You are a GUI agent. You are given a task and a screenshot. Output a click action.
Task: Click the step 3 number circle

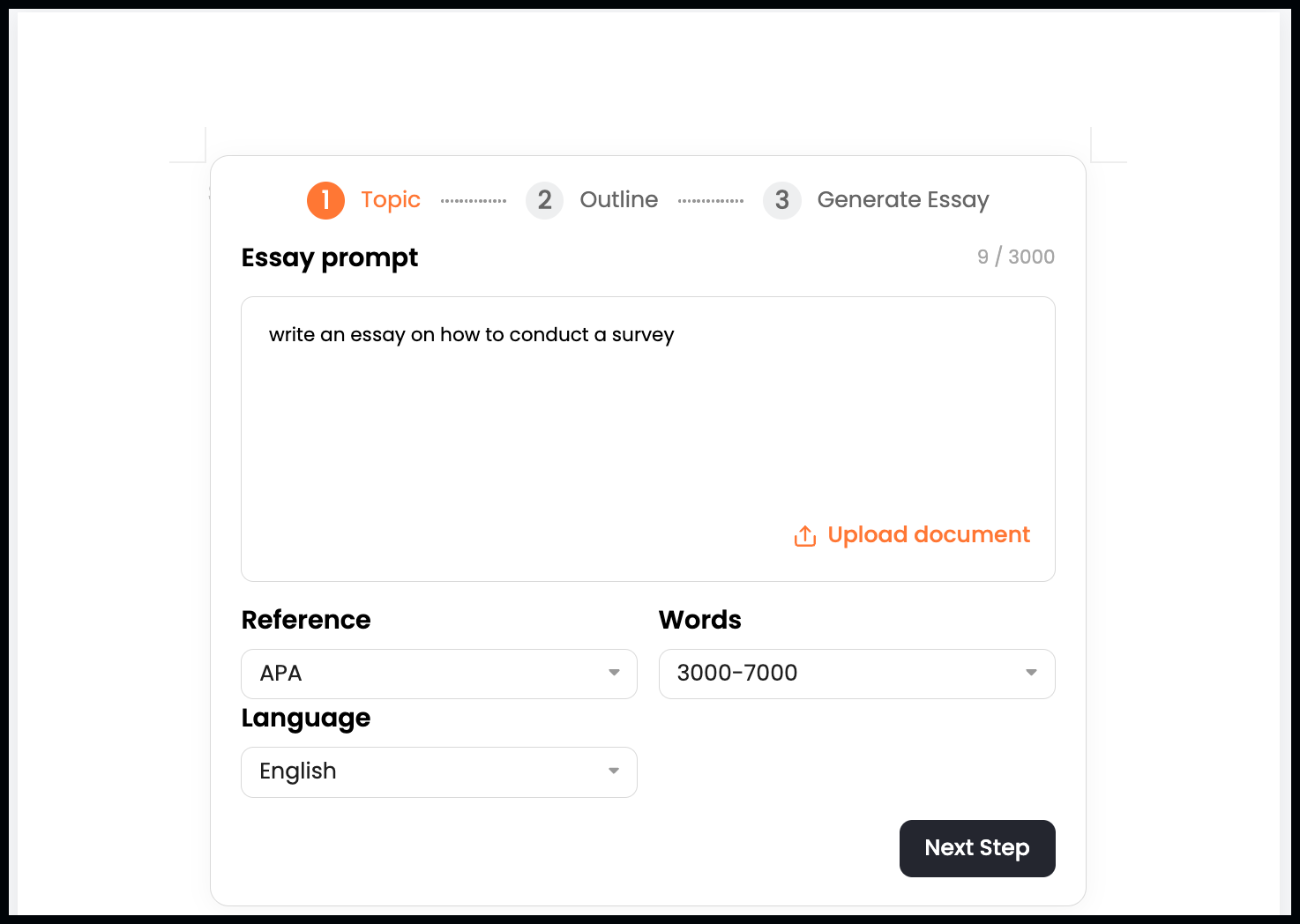pos(781,200)
